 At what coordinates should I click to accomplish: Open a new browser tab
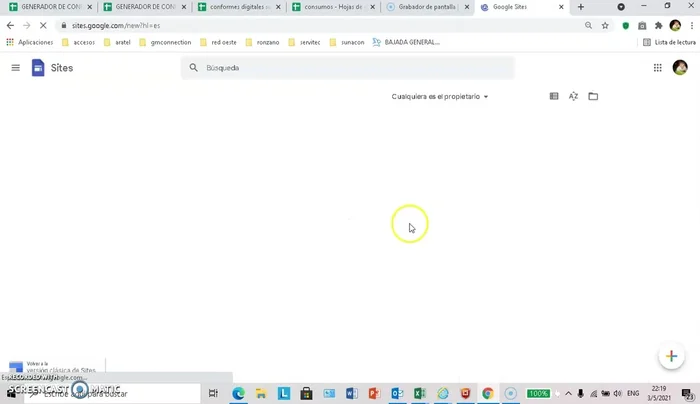click(581, 7)
